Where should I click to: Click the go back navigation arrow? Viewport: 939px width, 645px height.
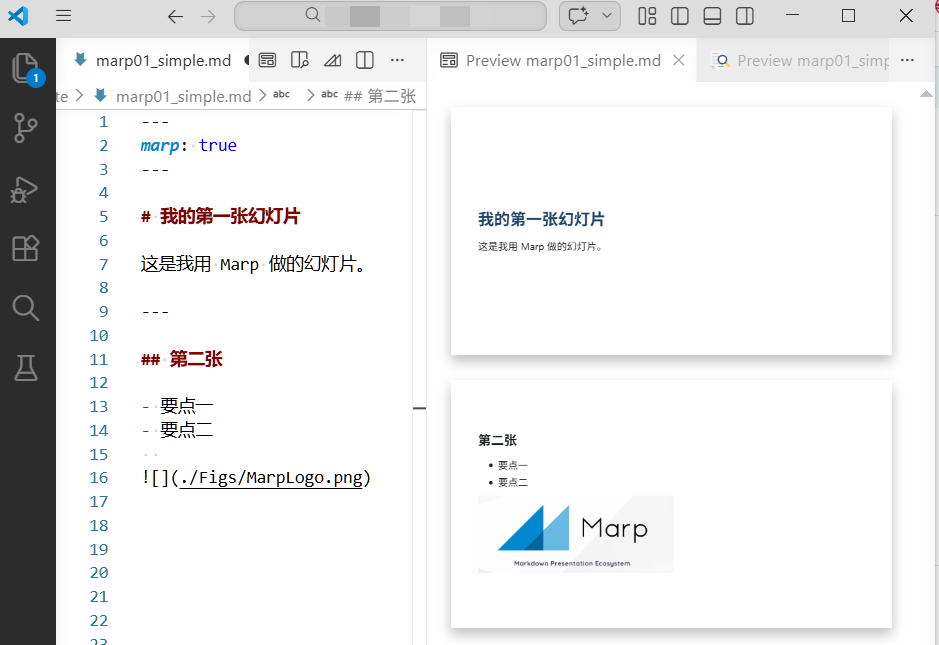click(x=175, y=16)
